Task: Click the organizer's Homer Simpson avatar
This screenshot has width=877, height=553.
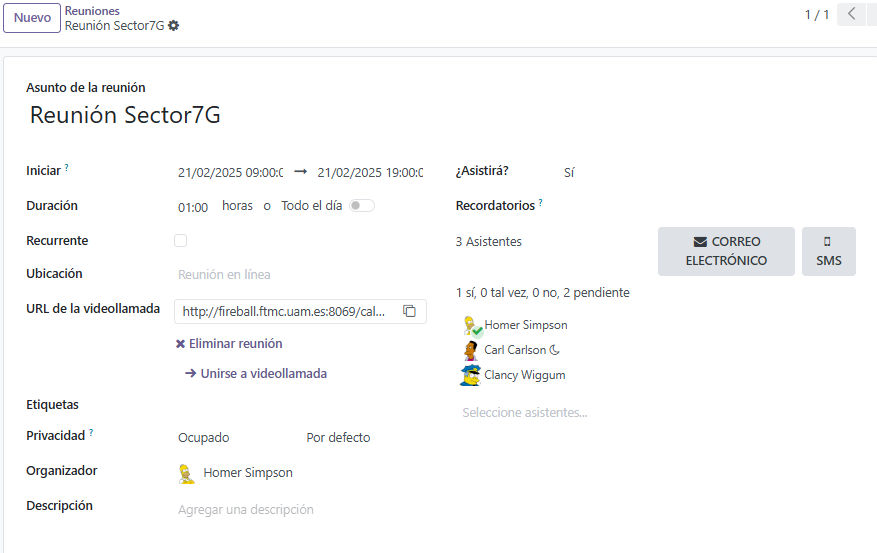Action: 185,473
